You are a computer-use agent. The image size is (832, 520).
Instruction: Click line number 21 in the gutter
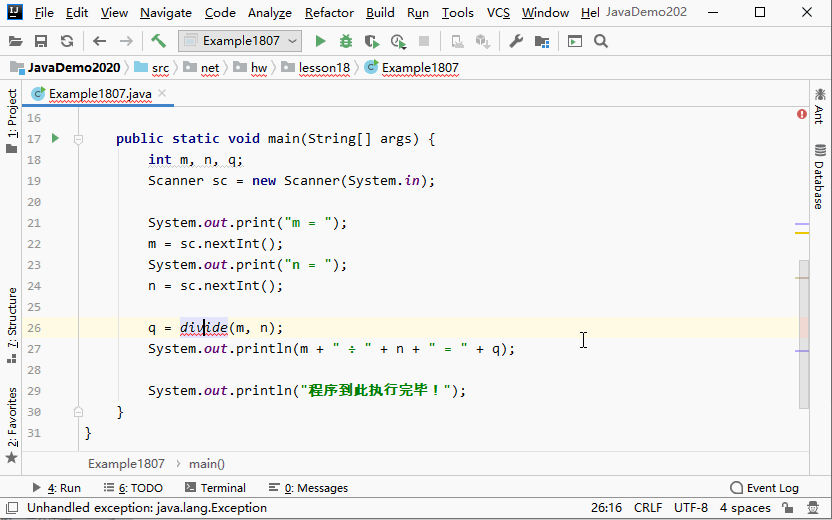[x=34, y=223]
